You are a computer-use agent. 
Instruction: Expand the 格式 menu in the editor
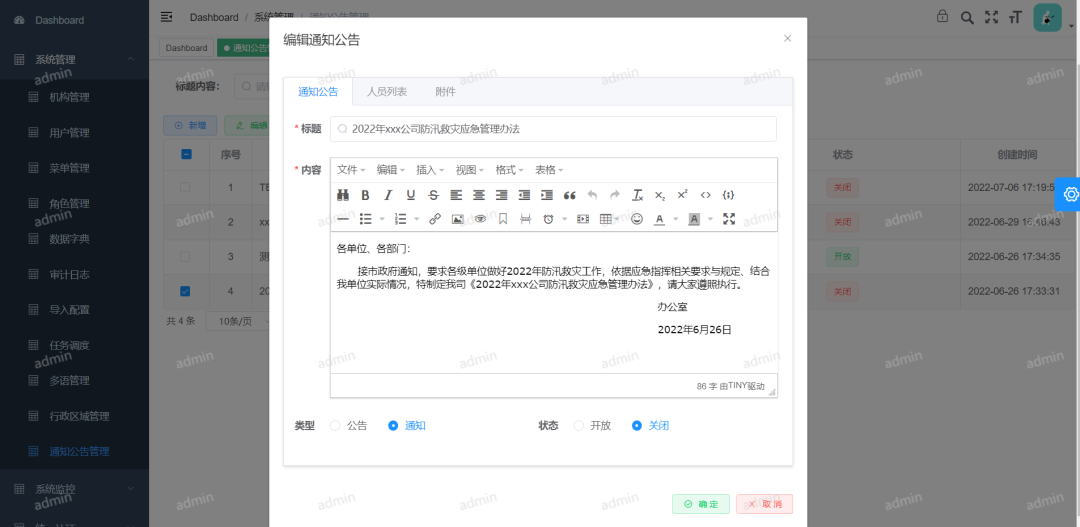click(509, 170)
